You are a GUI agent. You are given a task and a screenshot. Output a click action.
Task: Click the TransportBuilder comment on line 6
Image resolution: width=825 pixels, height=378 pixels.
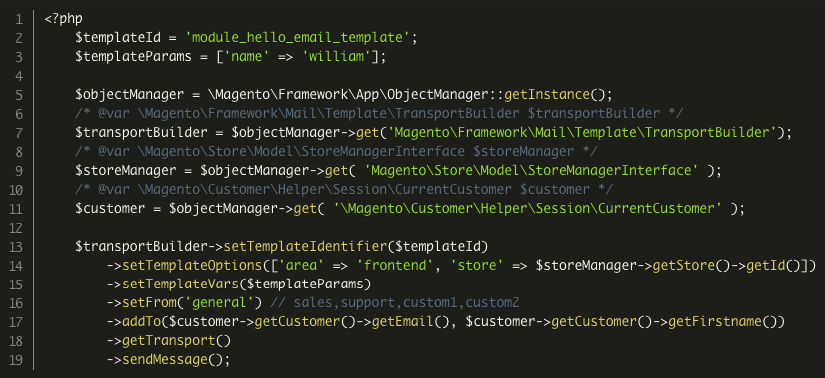coord(378,114)
